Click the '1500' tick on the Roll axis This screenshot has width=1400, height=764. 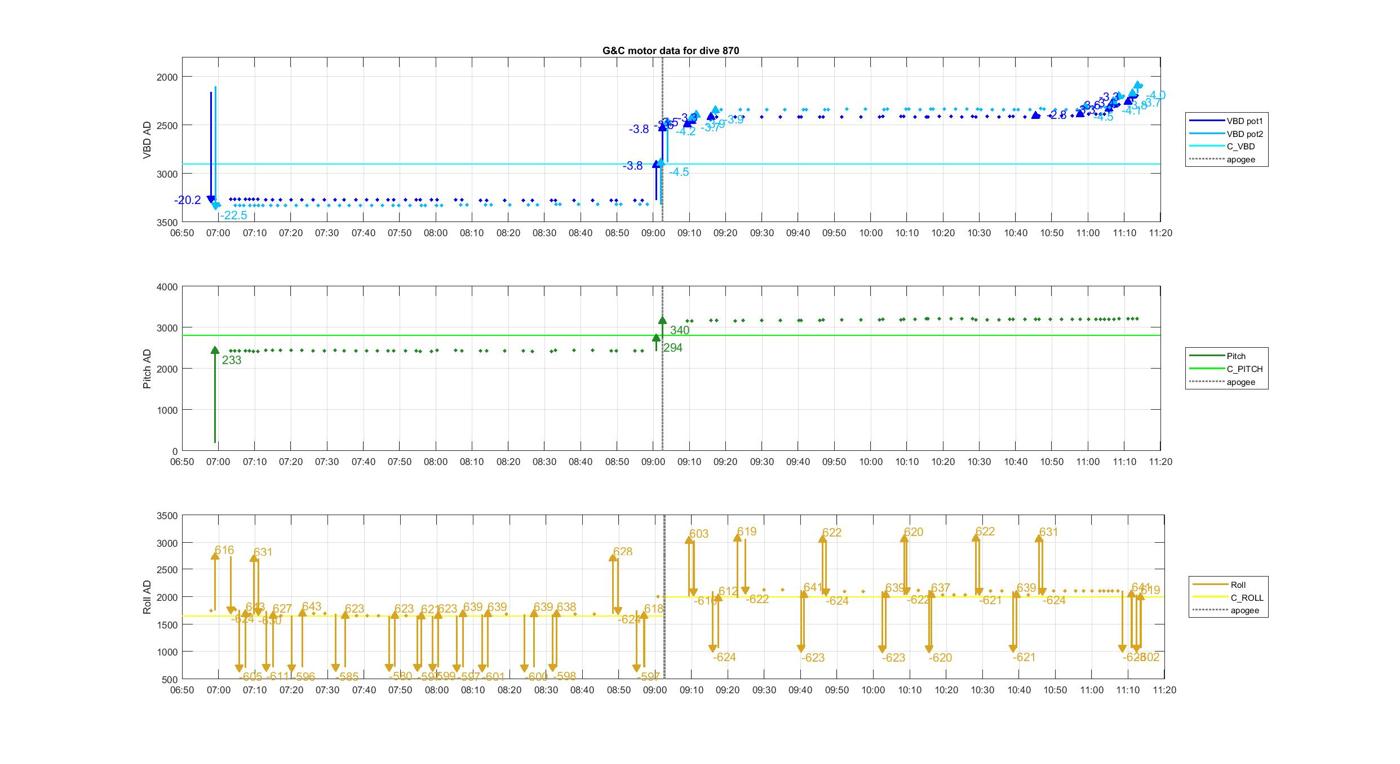(166, 625)
